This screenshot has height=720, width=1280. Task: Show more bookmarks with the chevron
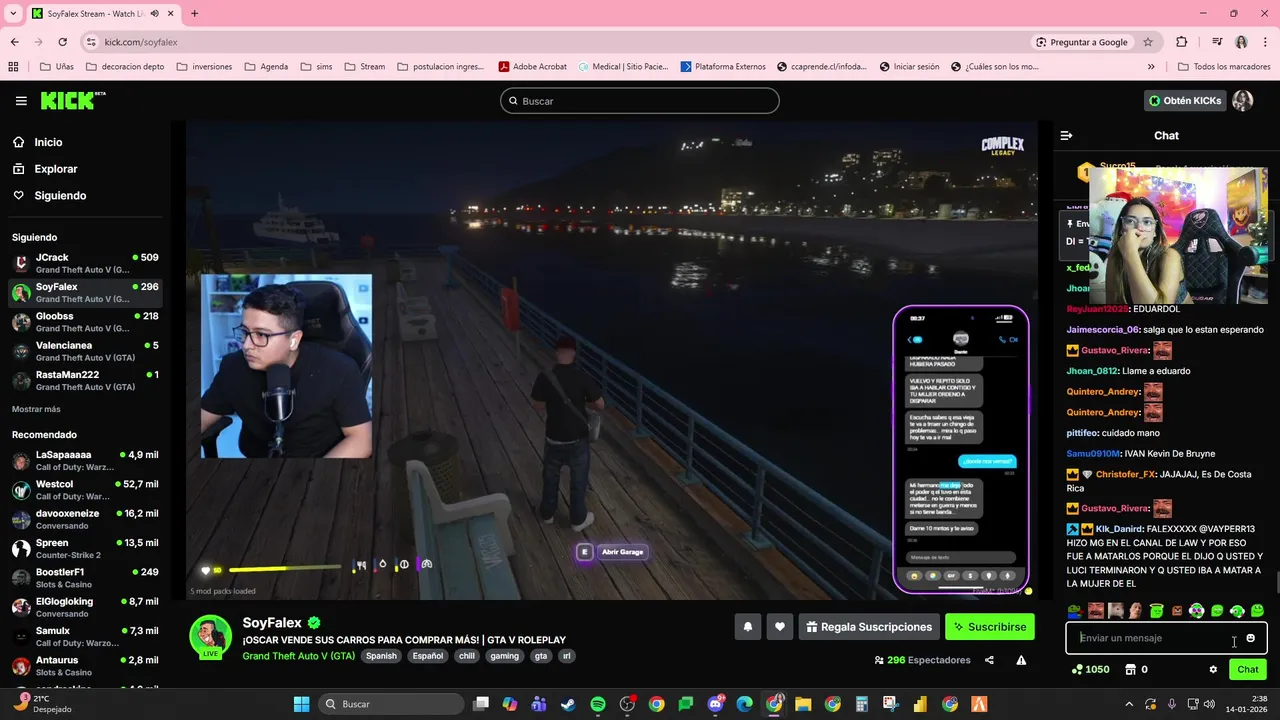pos(1151,67)
